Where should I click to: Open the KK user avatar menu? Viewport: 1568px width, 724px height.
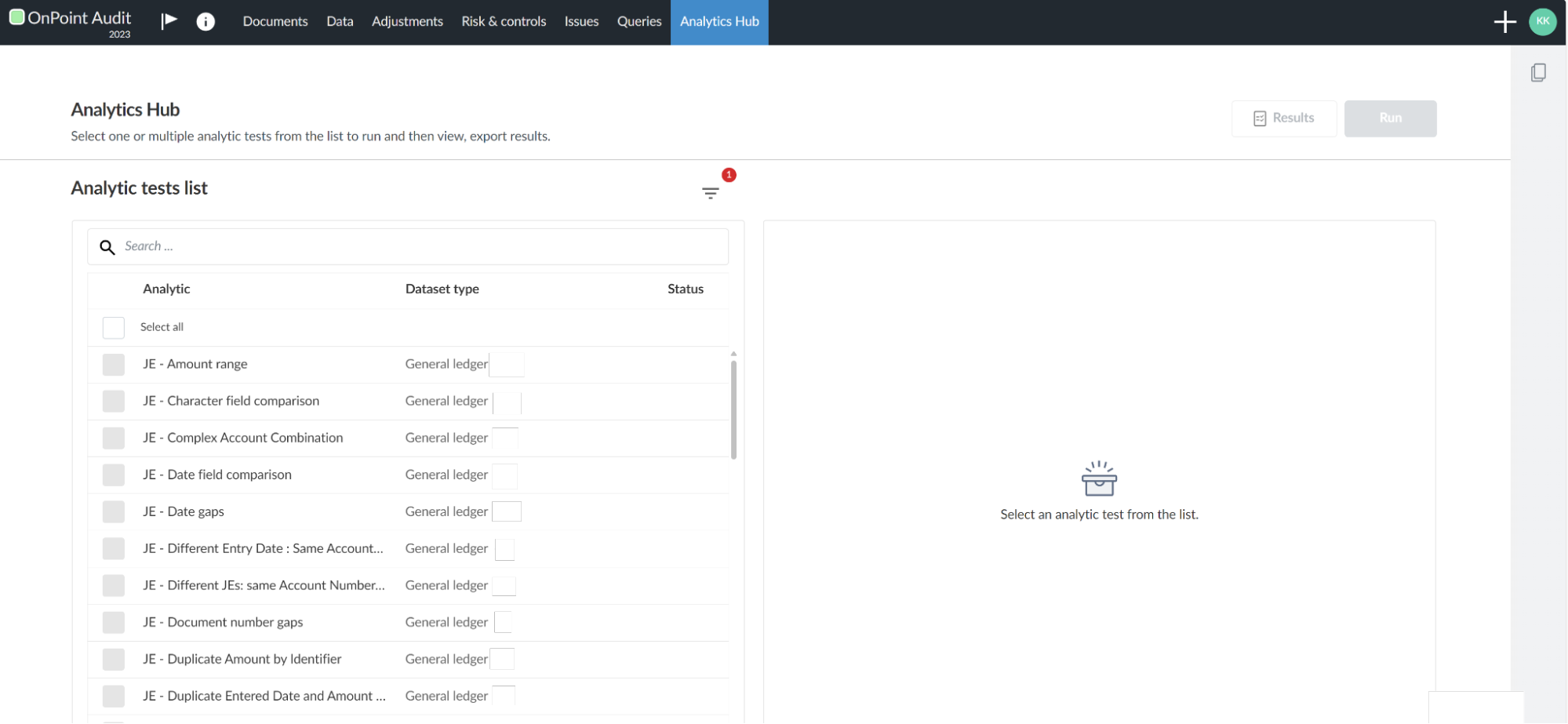(1542, 22)
